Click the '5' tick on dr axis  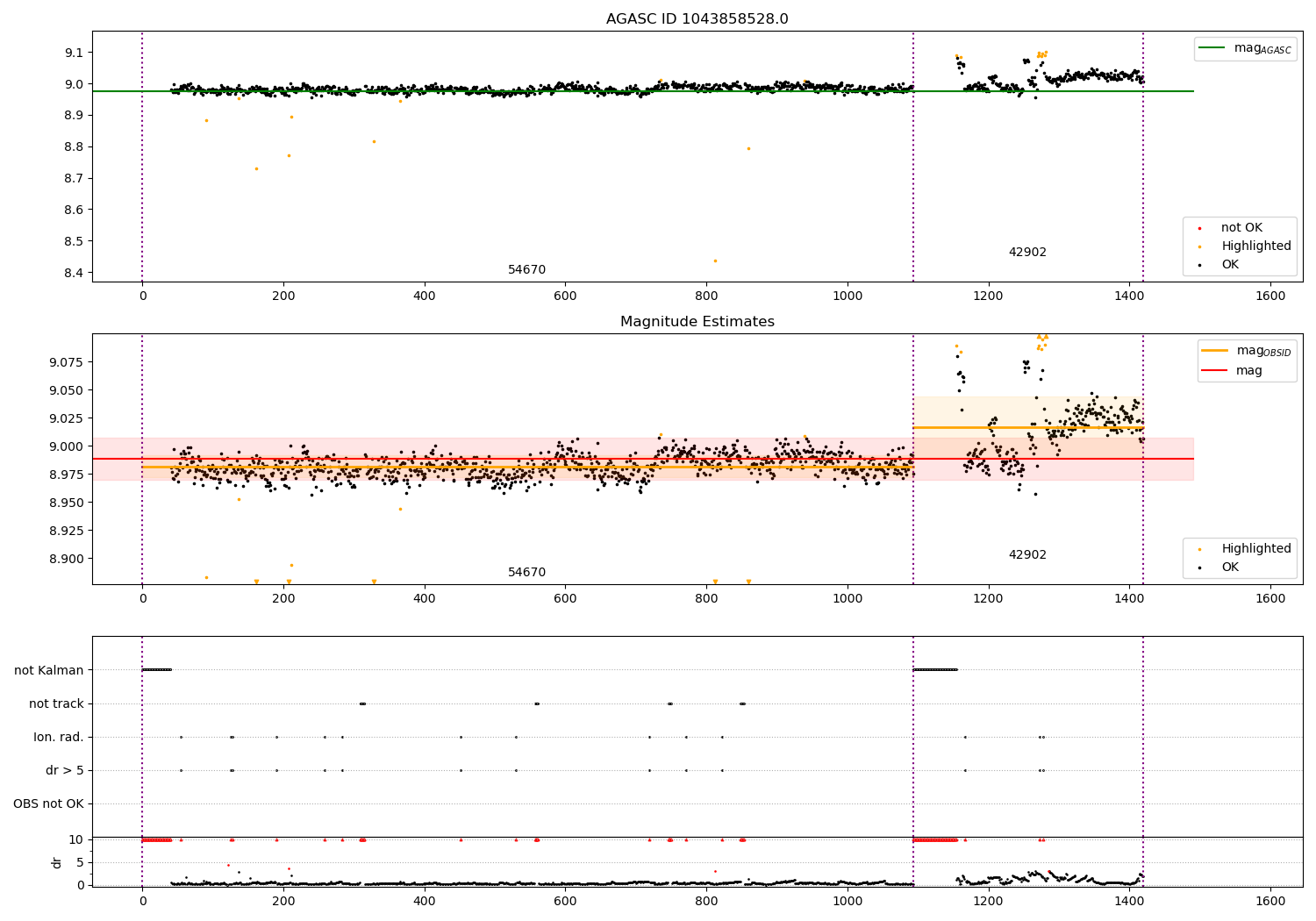[80, 863]
